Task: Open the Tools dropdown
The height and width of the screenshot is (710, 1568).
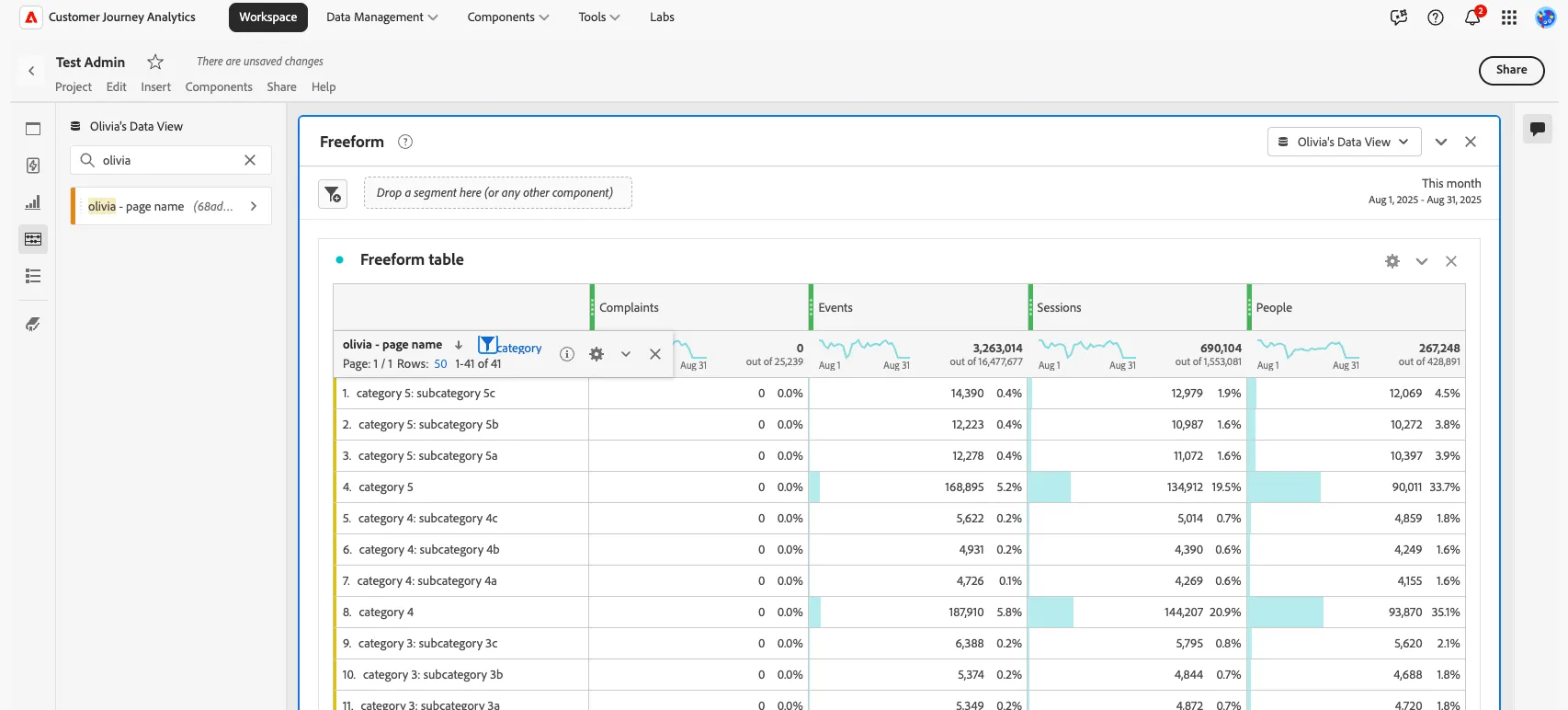Action: (x=599, y=17)
